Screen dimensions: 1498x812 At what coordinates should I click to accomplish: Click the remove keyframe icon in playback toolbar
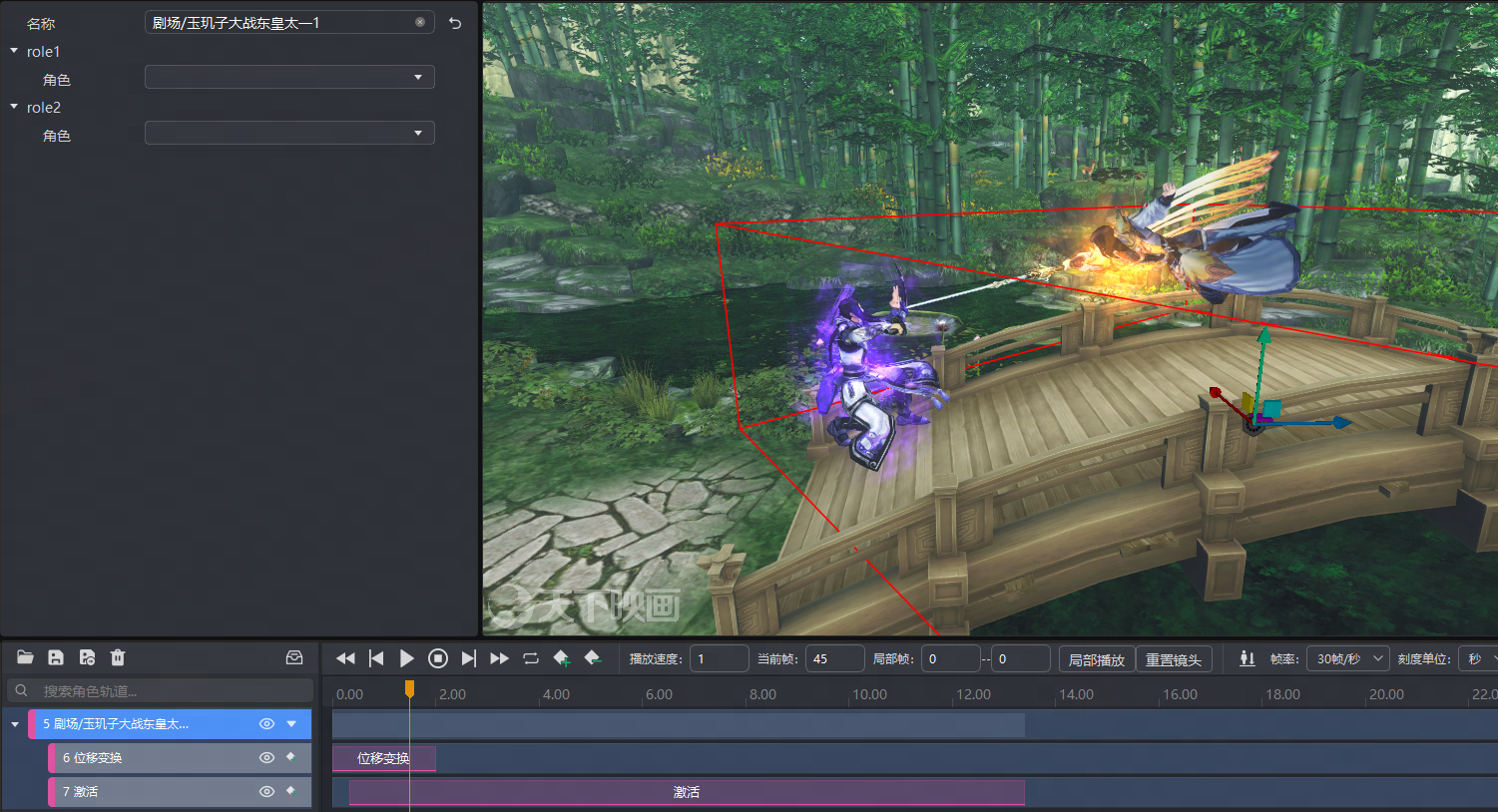(593, 658)
